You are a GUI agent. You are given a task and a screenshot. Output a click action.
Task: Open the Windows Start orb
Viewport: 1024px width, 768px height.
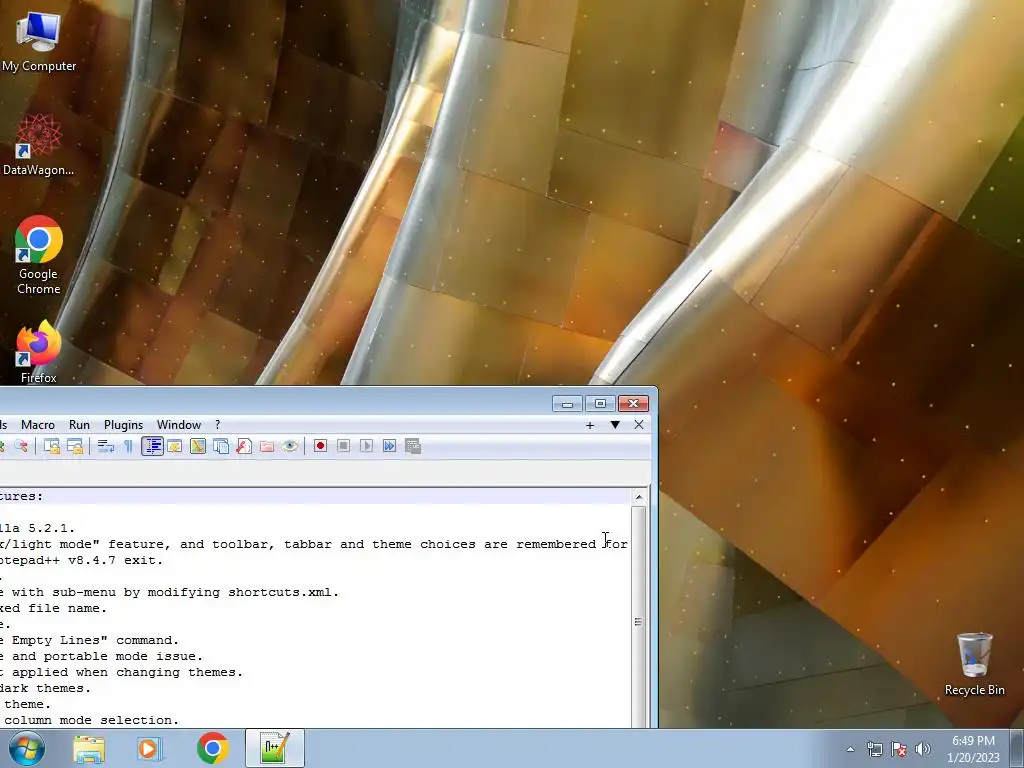coord(27,748)
